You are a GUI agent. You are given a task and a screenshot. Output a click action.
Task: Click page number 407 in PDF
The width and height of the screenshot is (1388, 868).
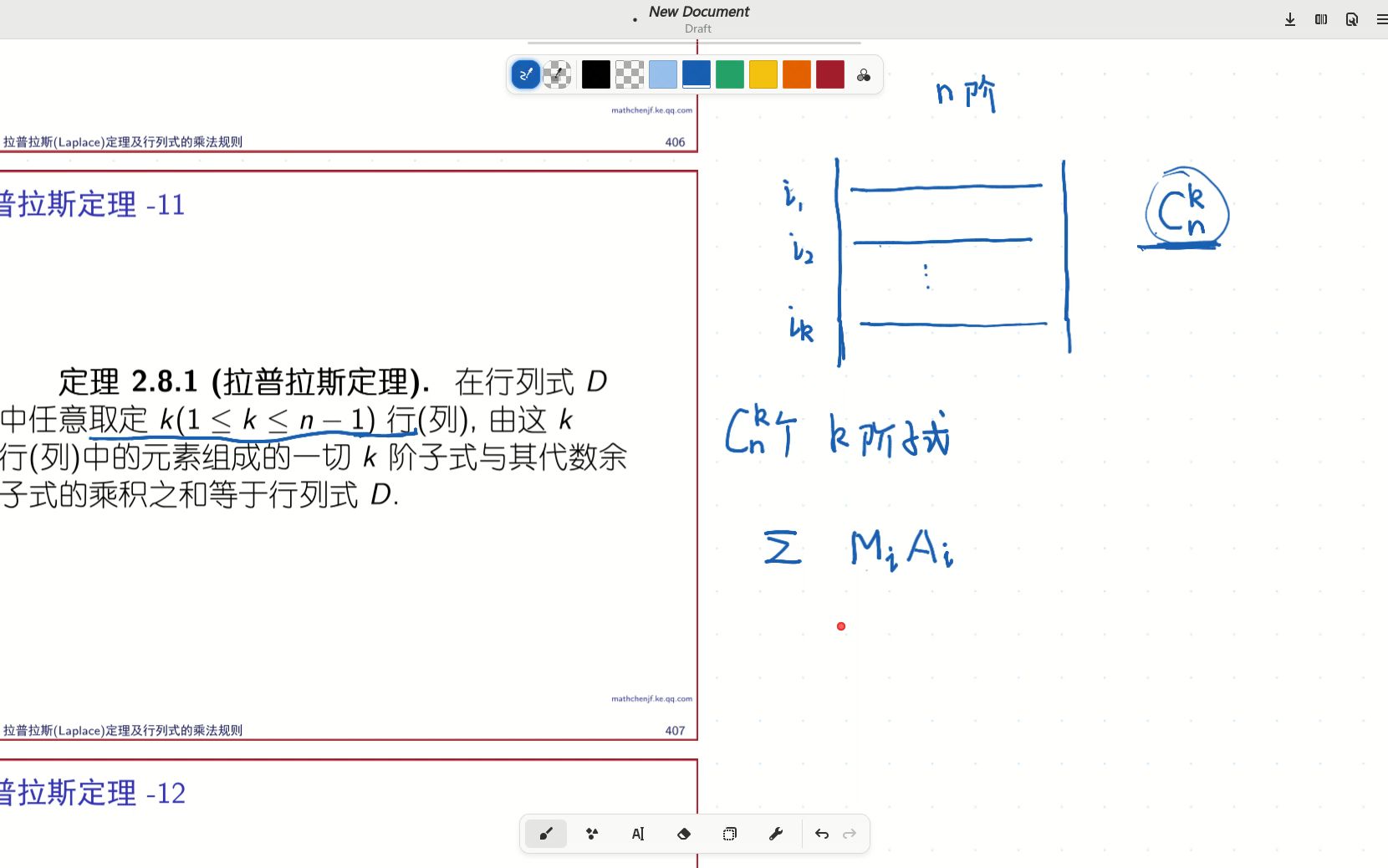click(675, 730)
